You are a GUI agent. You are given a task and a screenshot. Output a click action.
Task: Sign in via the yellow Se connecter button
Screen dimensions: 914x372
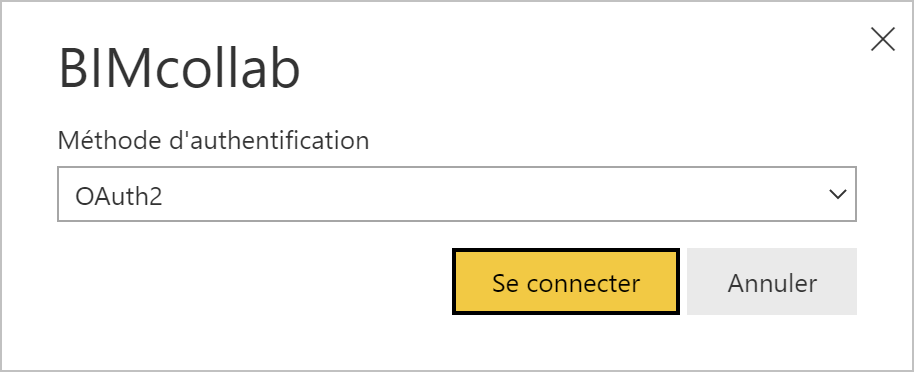pyautogui.click(x=565, y=282)
